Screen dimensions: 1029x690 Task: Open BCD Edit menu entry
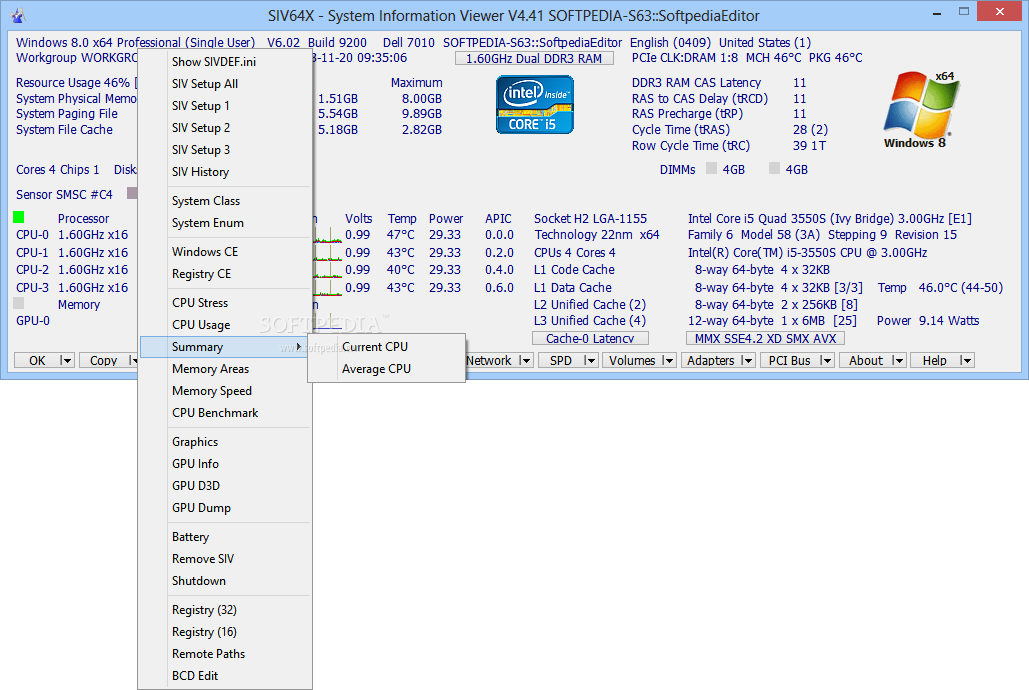pyautogui.click(x=225, y=676)
